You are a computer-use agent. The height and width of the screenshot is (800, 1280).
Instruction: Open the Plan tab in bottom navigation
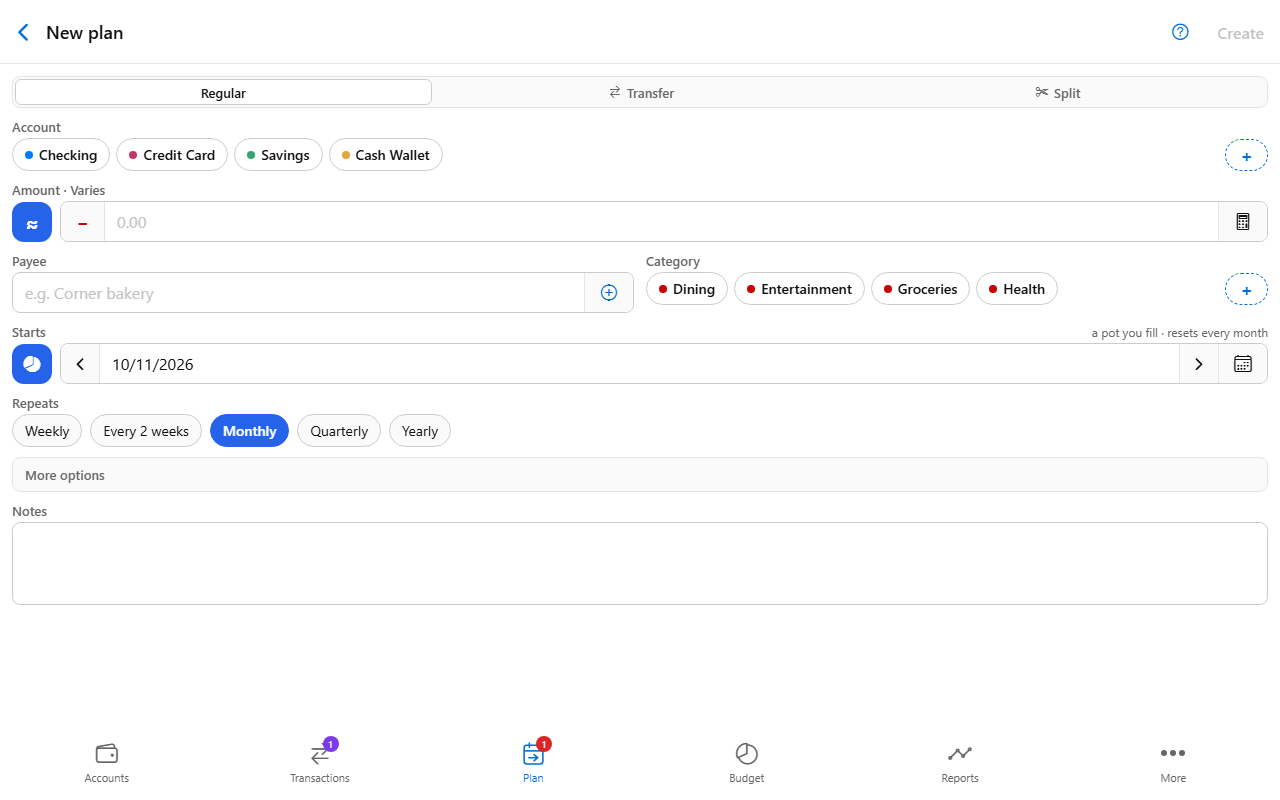click(533, 763)
